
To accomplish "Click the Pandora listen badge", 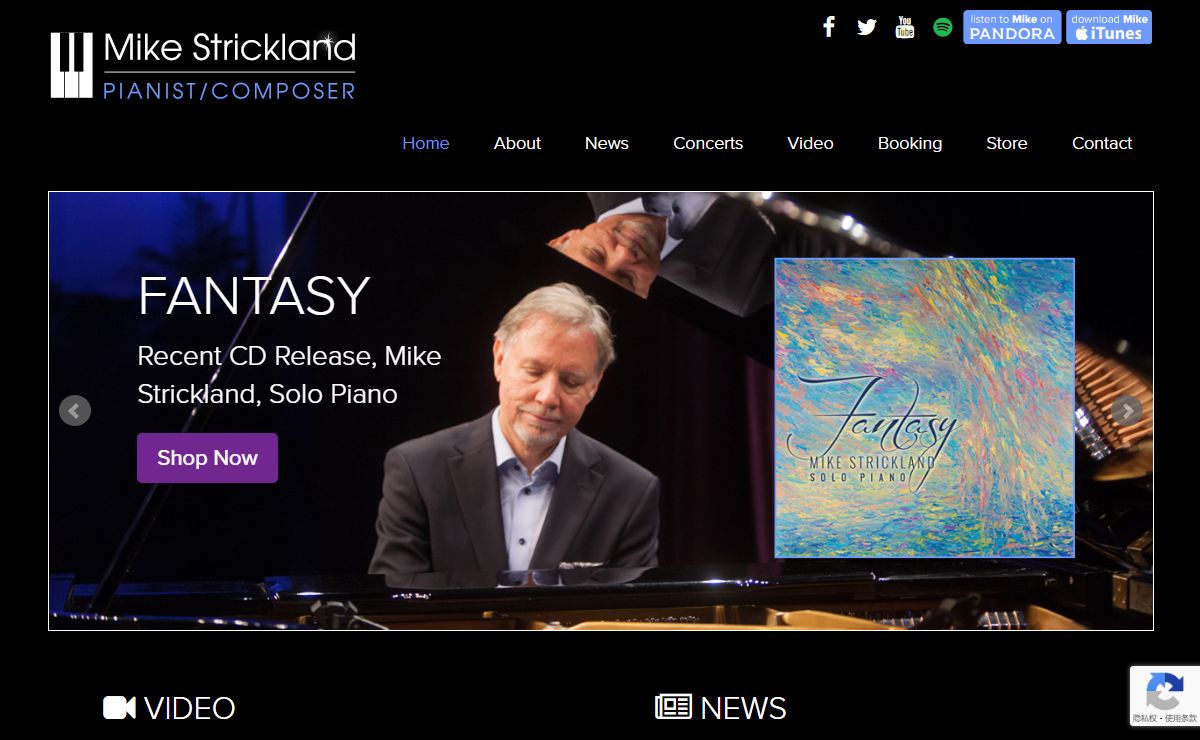I will coord(1012,27).
